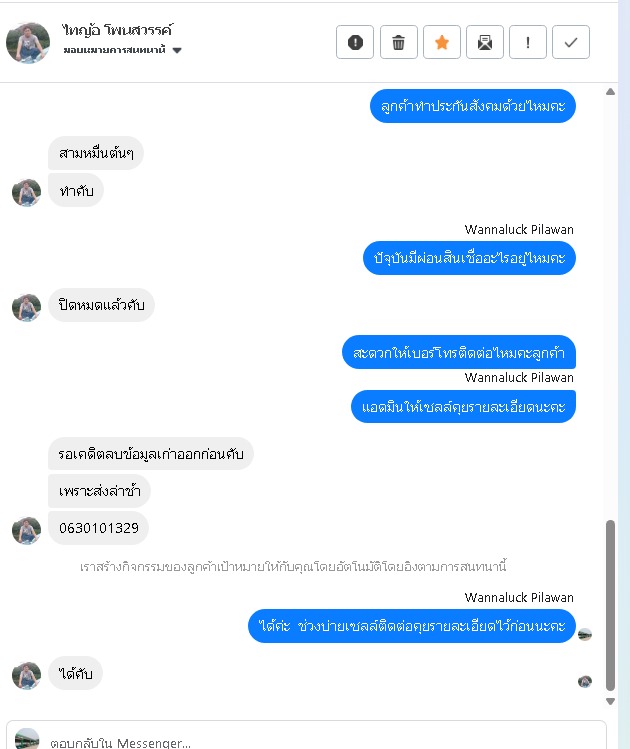Click the automatic target customer activity notice

293,567
